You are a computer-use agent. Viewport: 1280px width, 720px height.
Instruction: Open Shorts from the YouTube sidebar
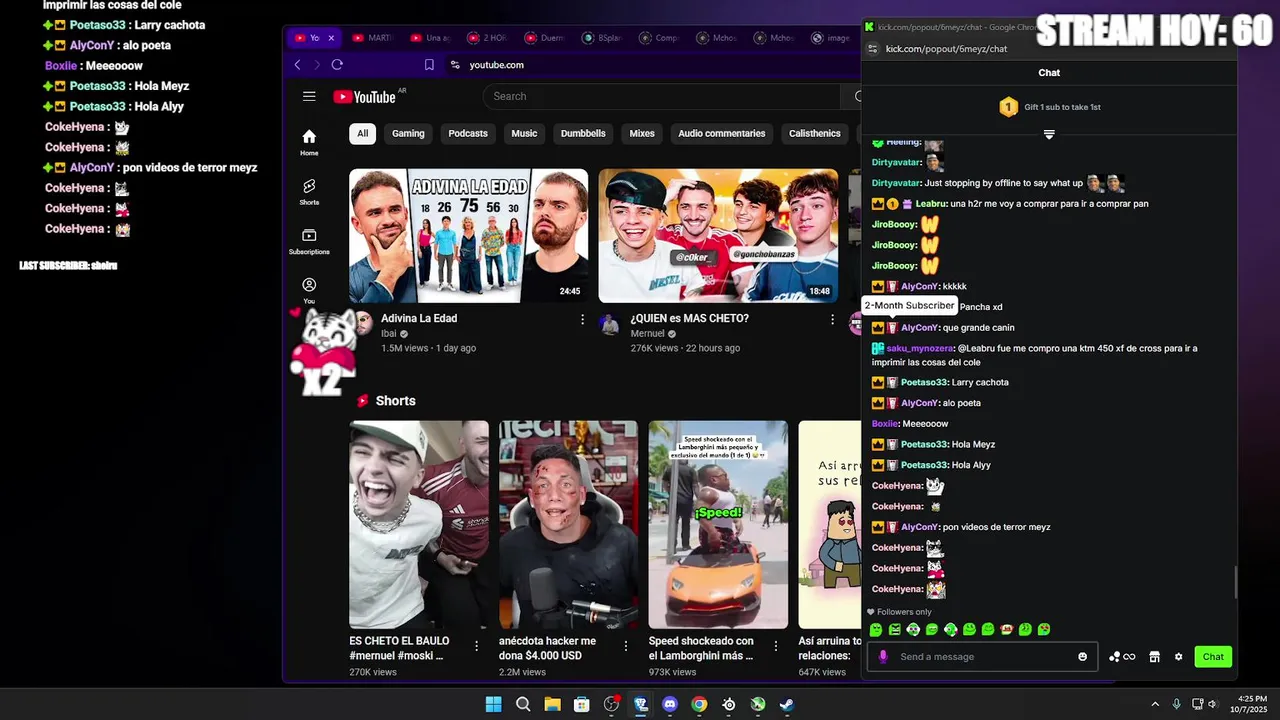tap(309, 192)
